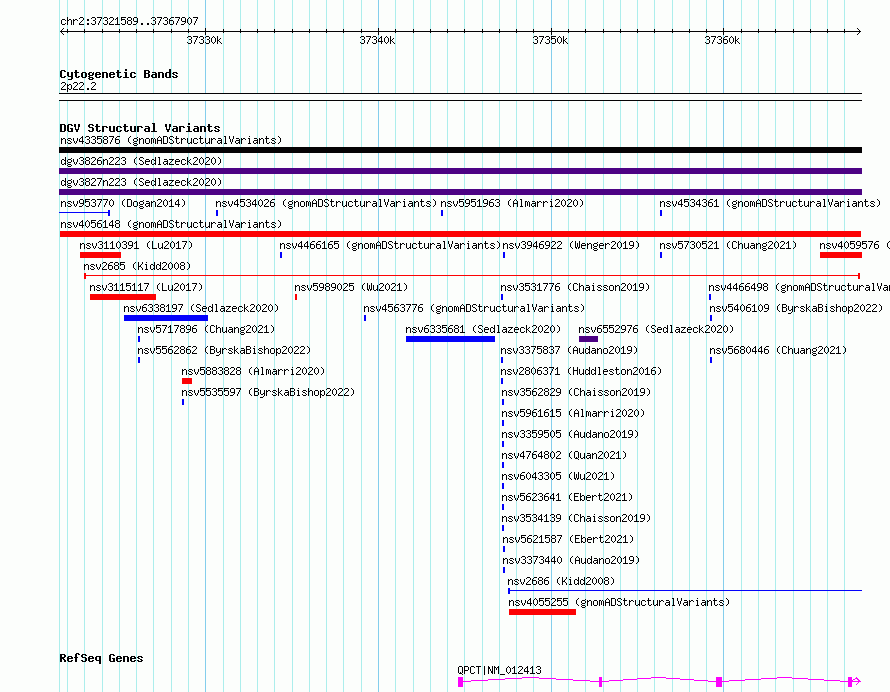The image size is (890, 692).
Task: Select red bar under nsv3115117
Action: [x=123, y=297]
